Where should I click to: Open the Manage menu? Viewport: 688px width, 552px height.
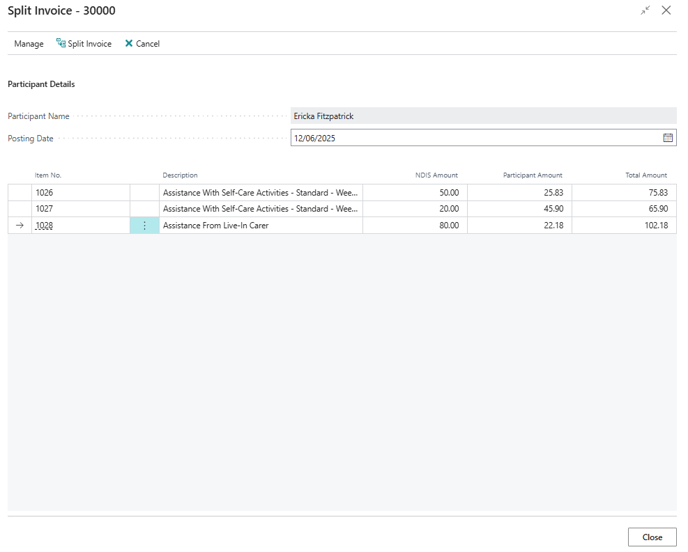29,44
